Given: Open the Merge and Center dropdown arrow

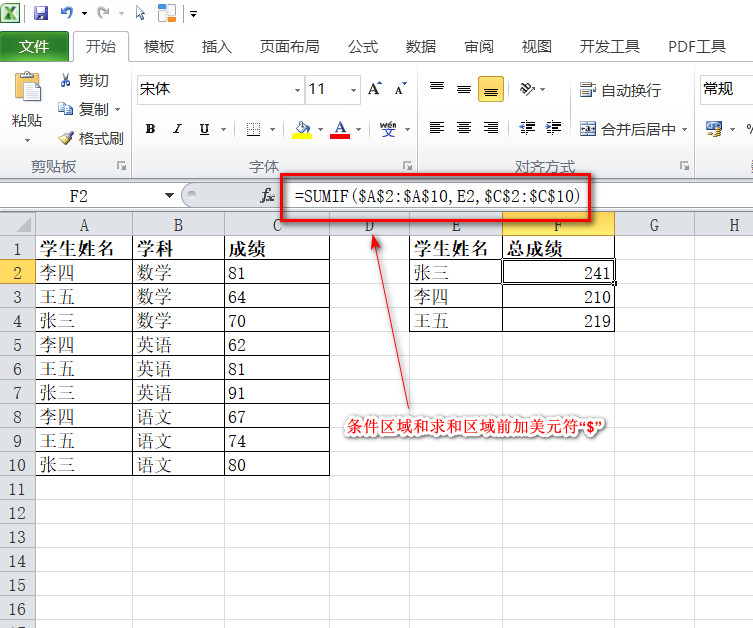Looking at the screenshot, I should (684, 129).
